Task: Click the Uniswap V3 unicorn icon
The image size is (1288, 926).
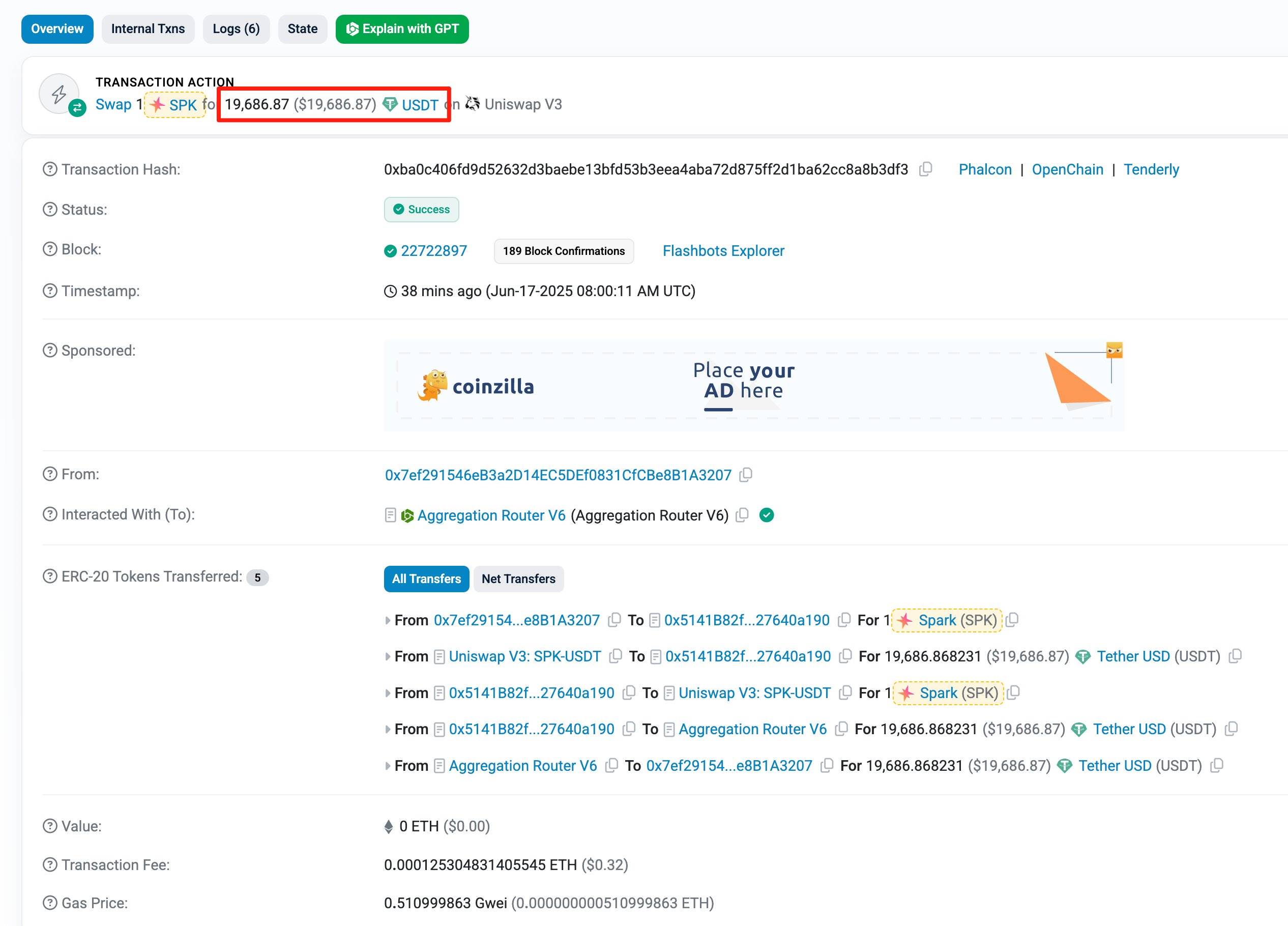Action: click(x=473, y=104)
